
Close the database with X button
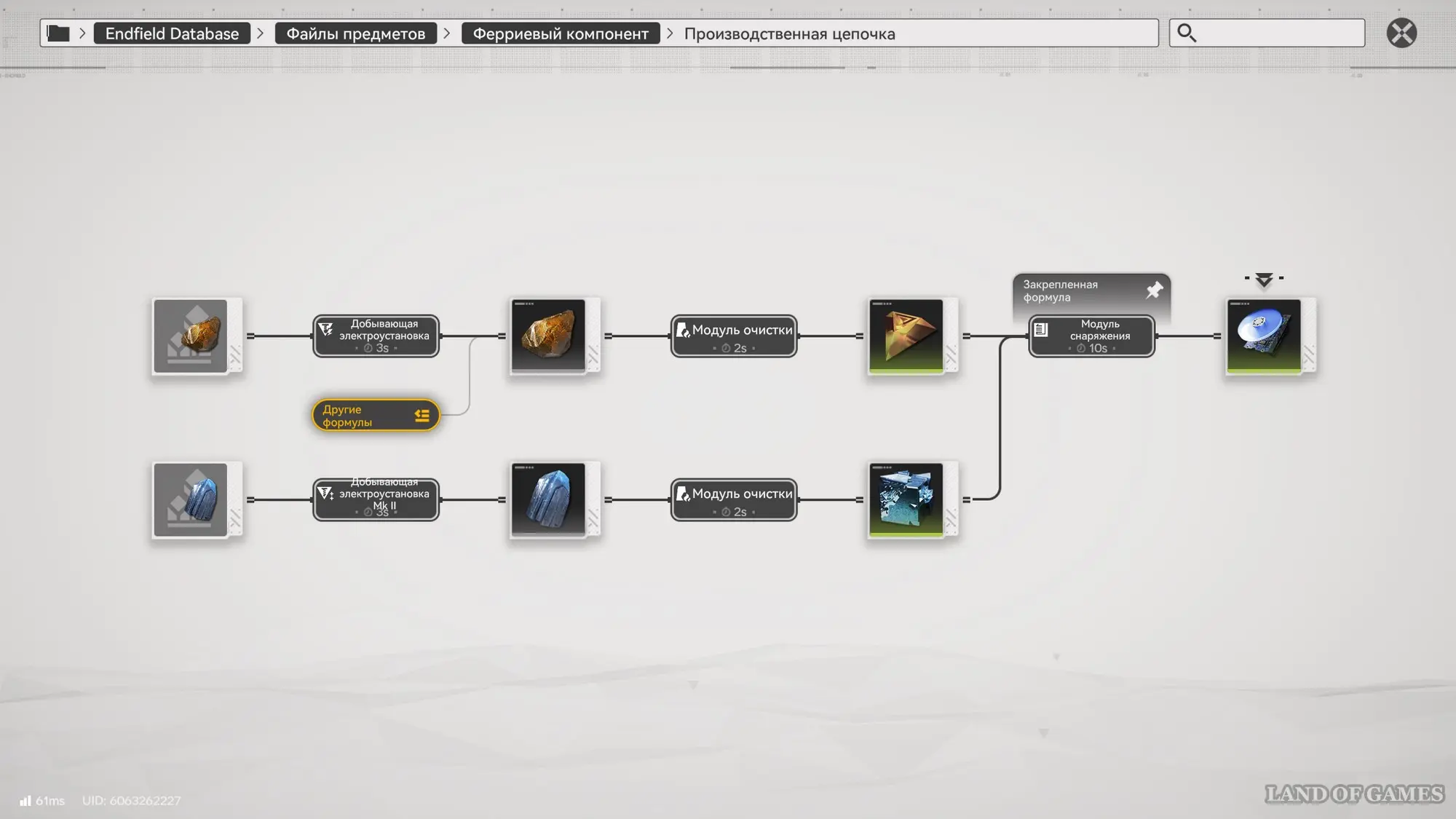1401,33
